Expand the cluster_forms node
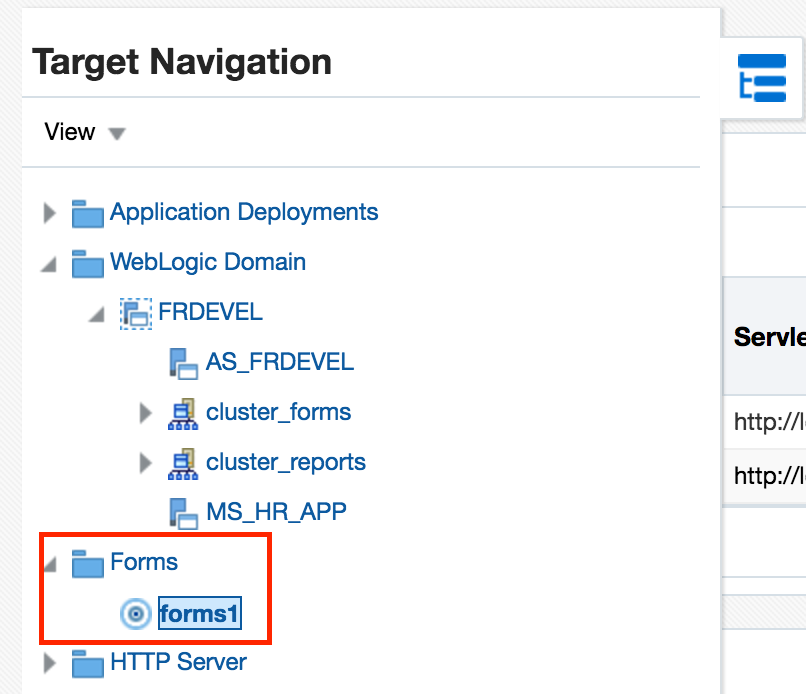806x694 pixels. [x=146, y=412]
